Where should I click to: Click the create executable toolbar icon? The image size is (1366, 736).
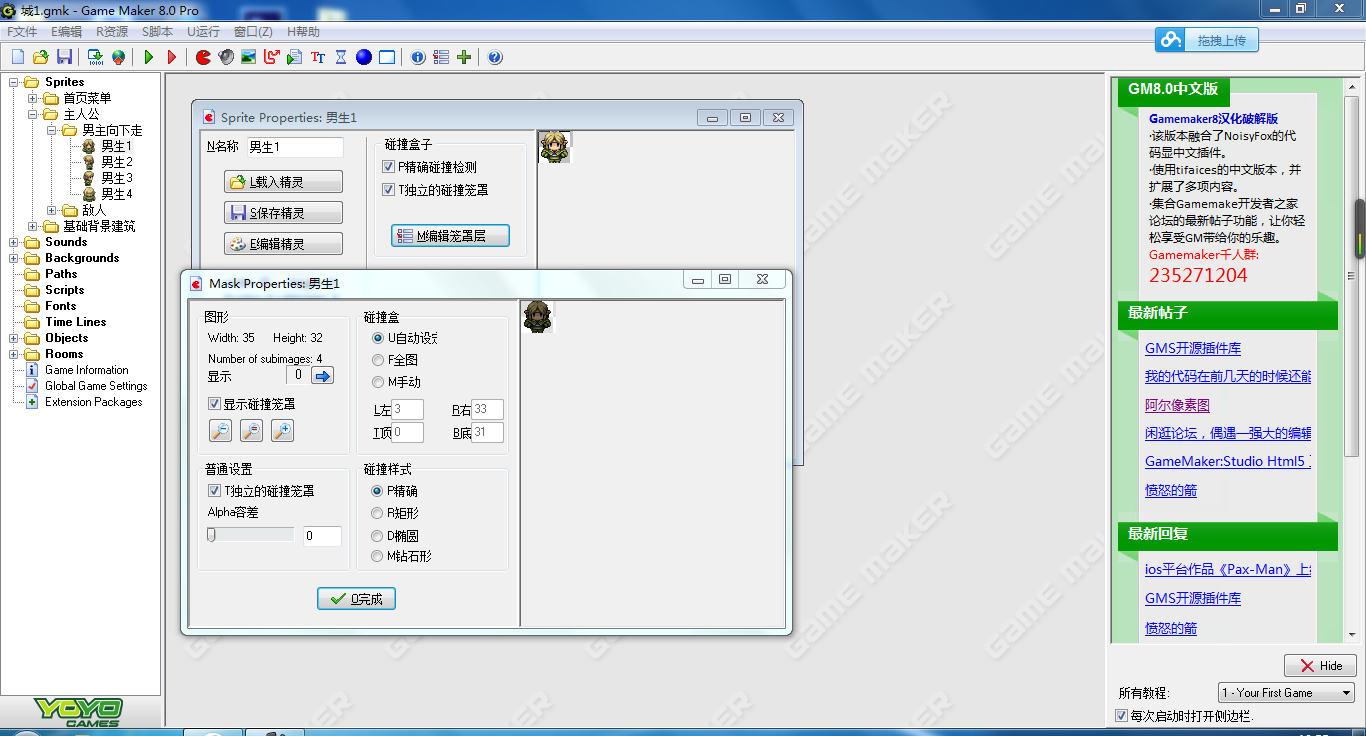click(x=96, y=57)
